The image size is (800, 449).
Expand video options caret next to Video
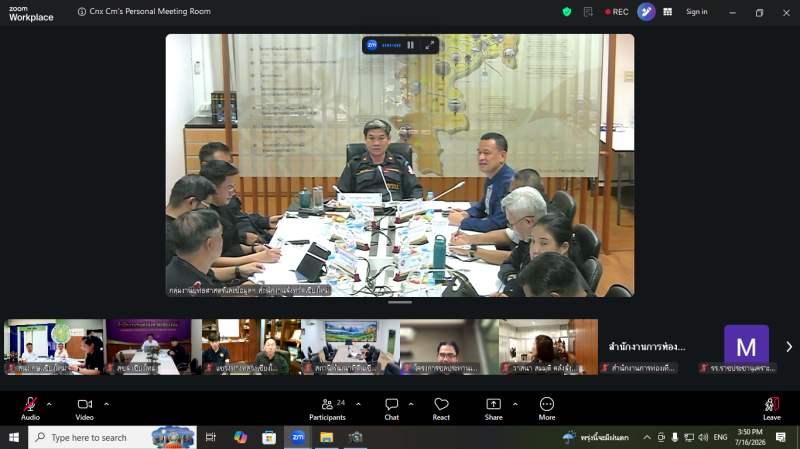tap(107, 404)
